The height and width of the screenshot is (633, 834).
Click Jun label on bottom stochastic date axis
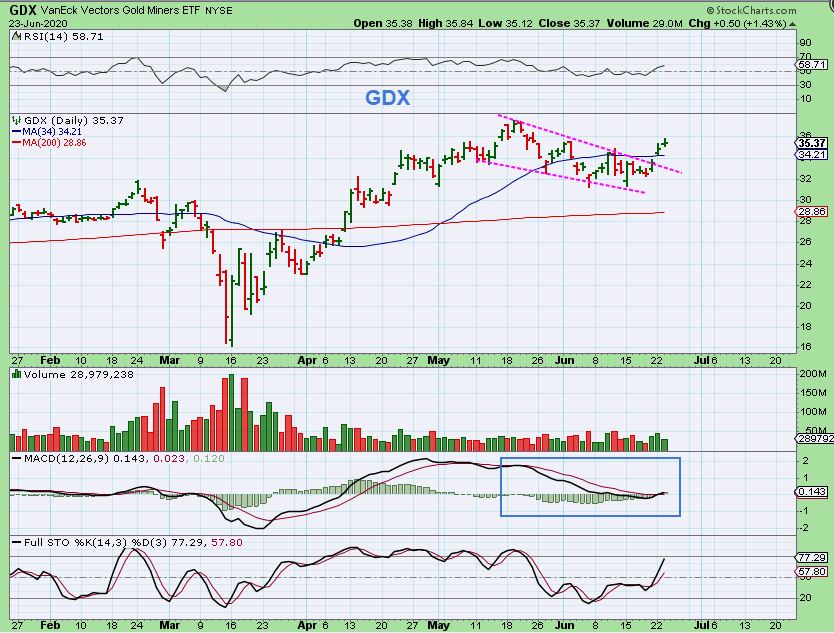click(x=564, y=626)
